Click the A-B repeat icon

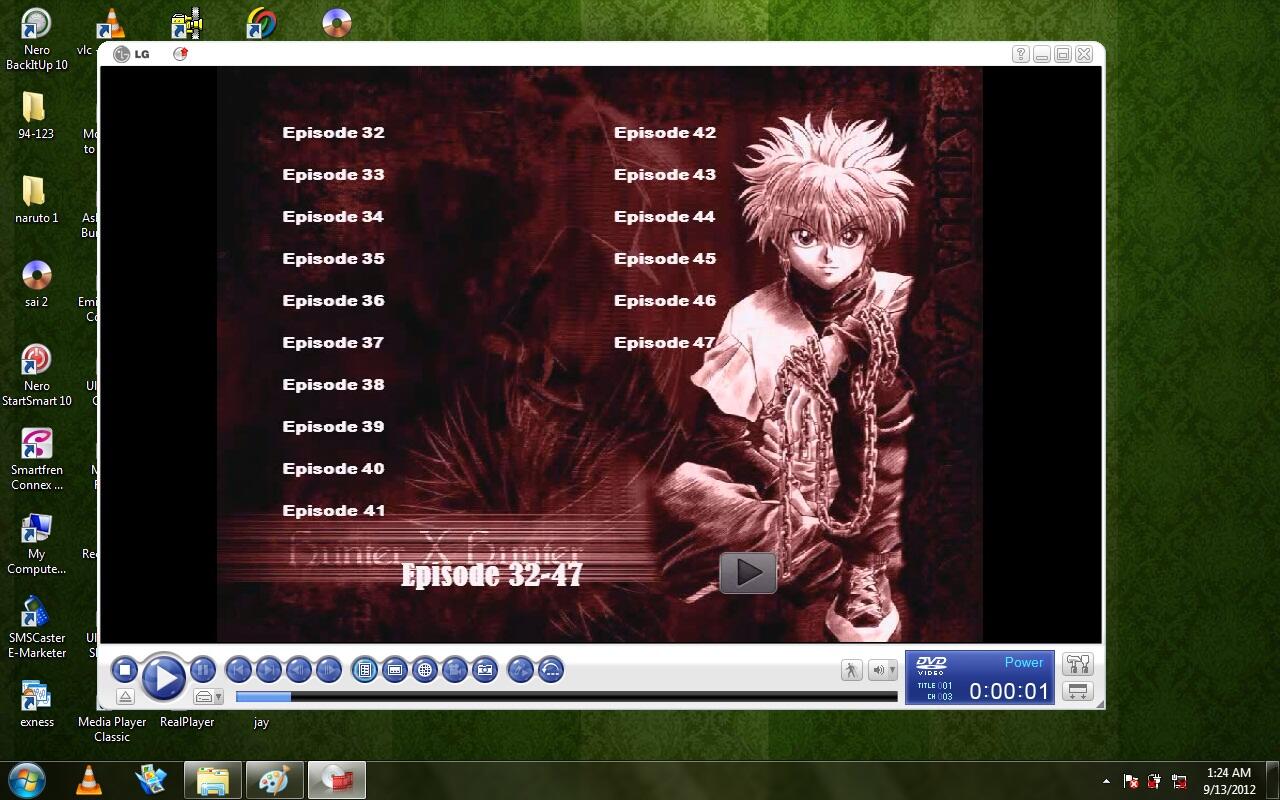[x=520, y=670]
